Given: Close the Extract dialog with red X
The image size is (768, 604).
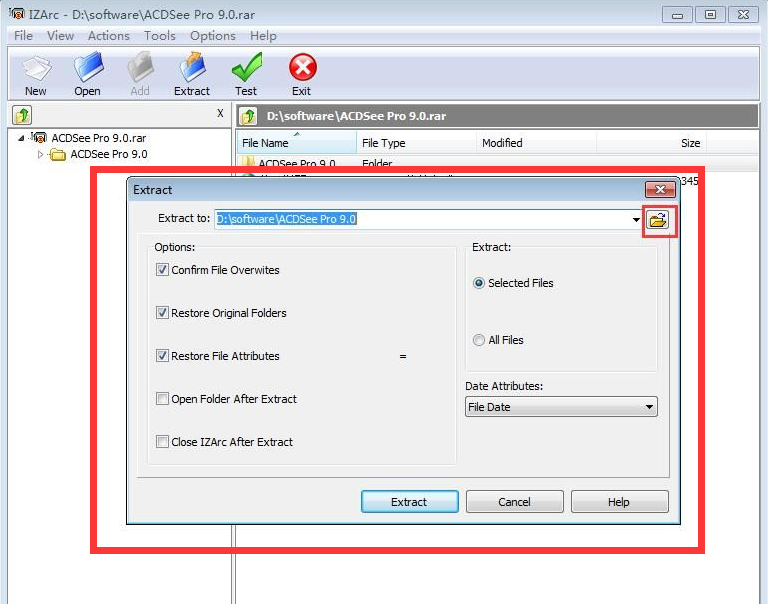Looking at the screenshot, I should click(660, 189).
